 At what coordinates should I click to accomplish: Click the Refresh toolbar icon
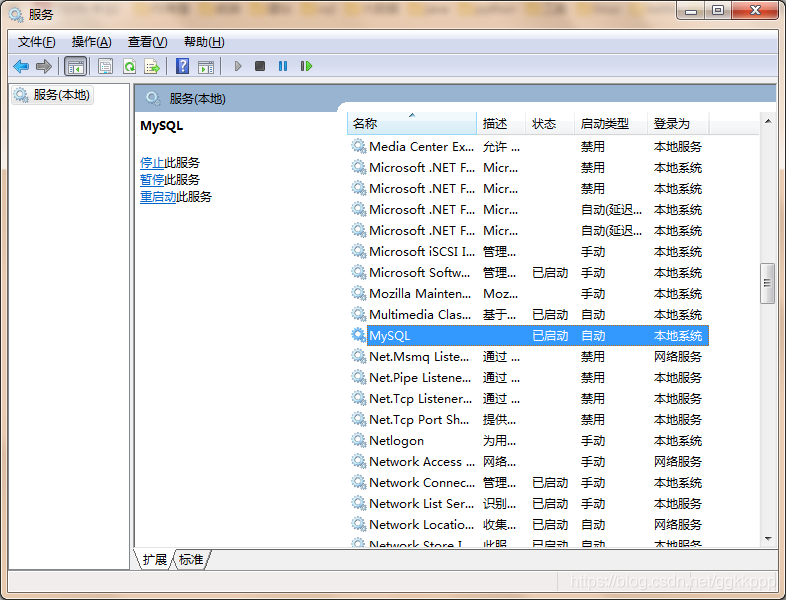point(129,66)
